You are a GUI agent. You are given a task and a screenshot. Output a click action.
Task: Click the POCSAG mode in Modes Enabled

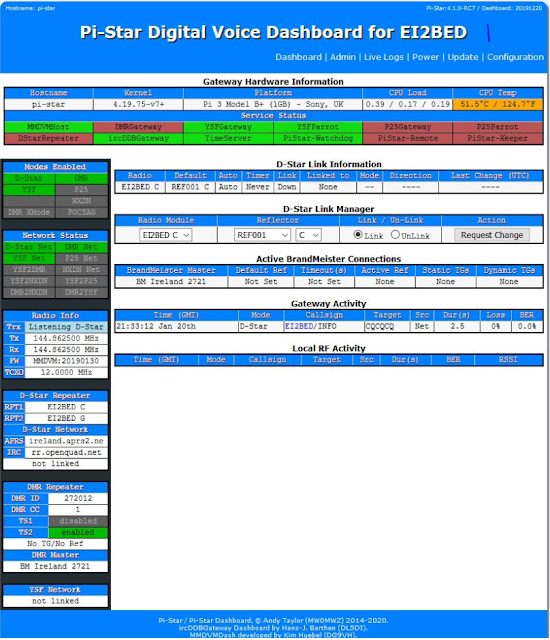click(82, 213)
